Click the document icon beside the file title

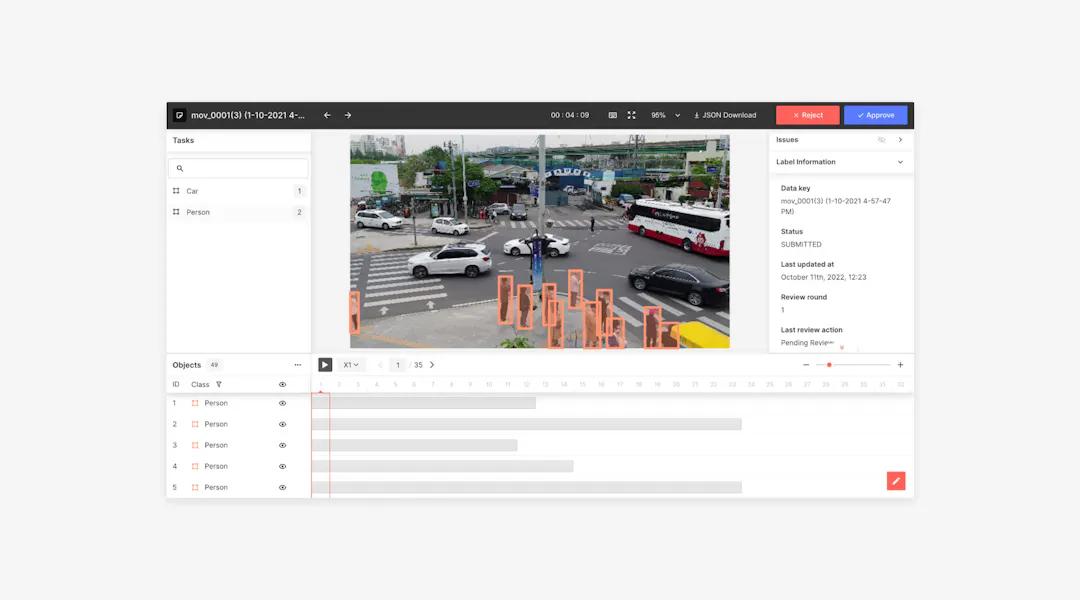[179, 115]
